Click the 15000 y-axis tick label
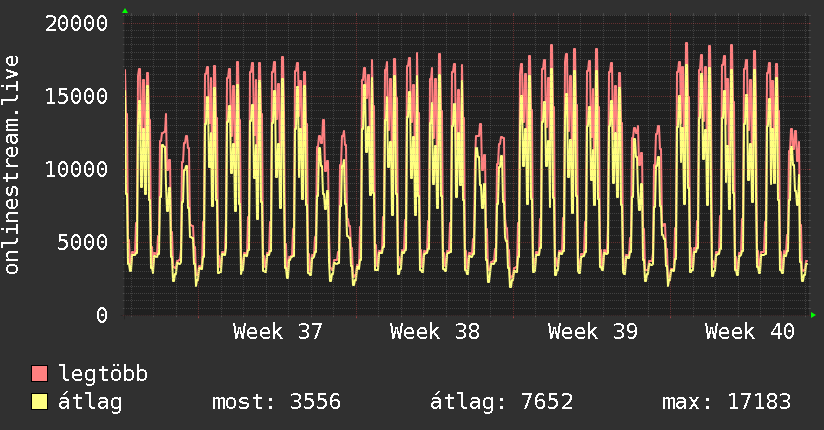 76,96
